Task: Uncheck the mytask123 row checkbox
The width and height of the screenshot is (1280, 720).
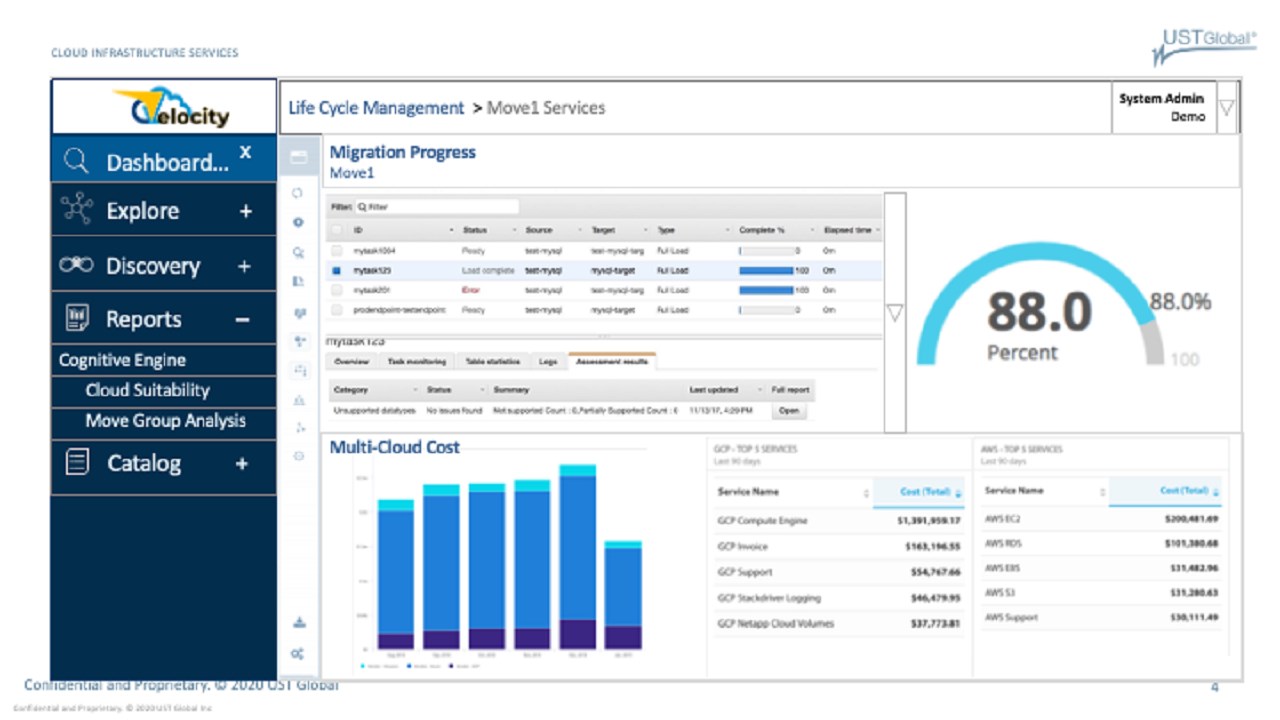Action: pyautogui.click(x=336, y=270)
